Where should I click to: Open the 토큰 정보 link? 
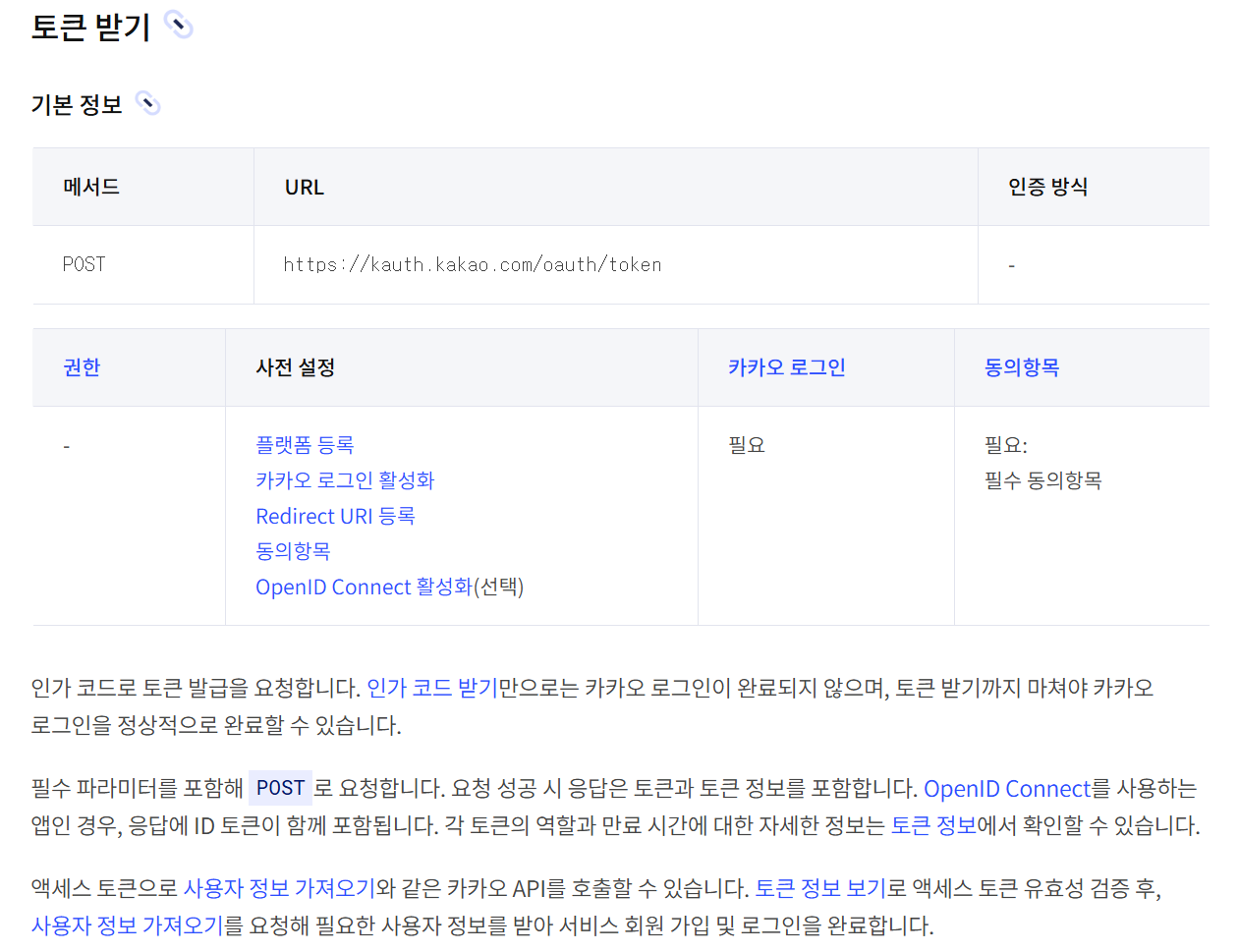pyautogui.click(x=933, y=825)
